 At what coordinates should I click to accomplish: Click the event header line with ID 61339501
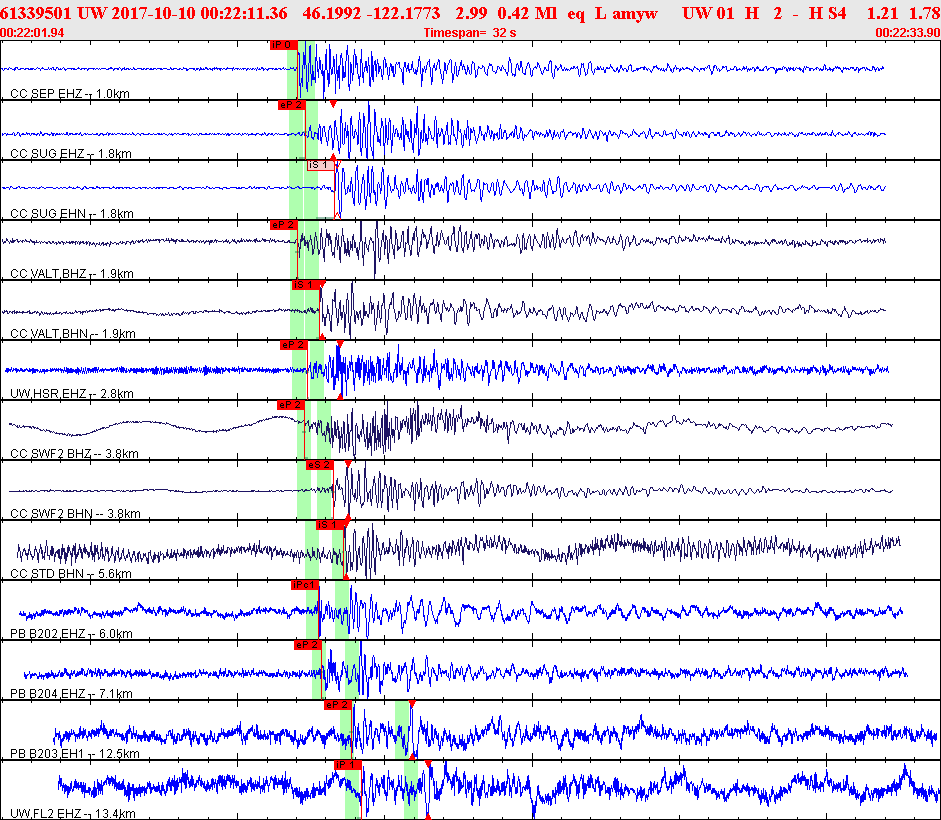pos(470,13)
